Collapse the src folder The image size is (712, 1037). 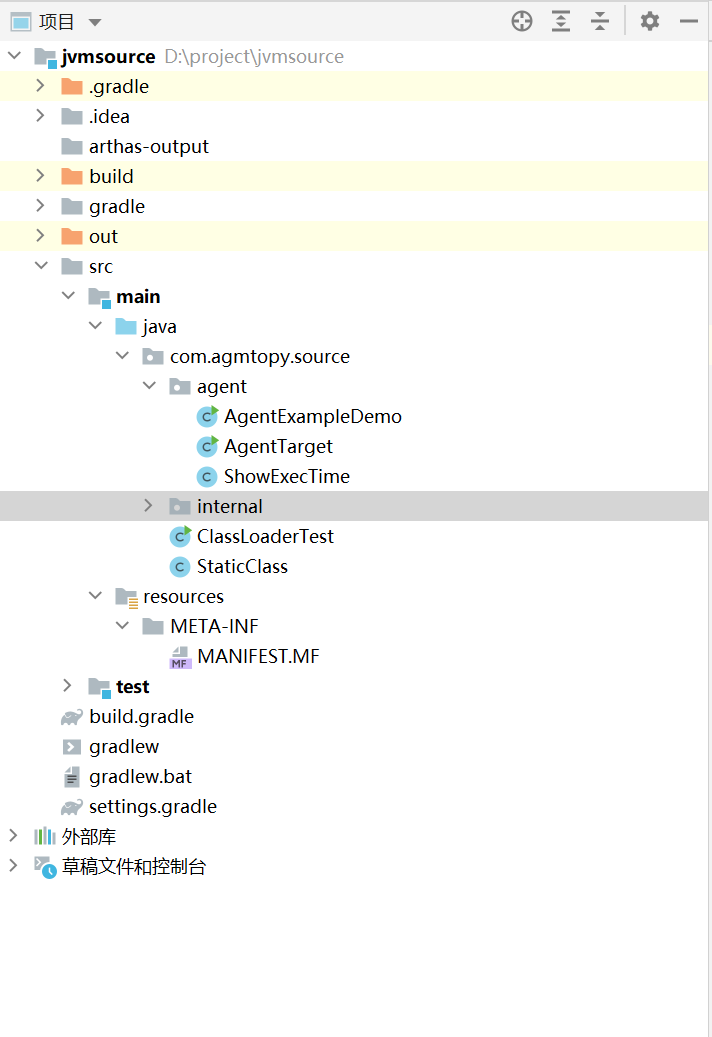coord(41,266)
